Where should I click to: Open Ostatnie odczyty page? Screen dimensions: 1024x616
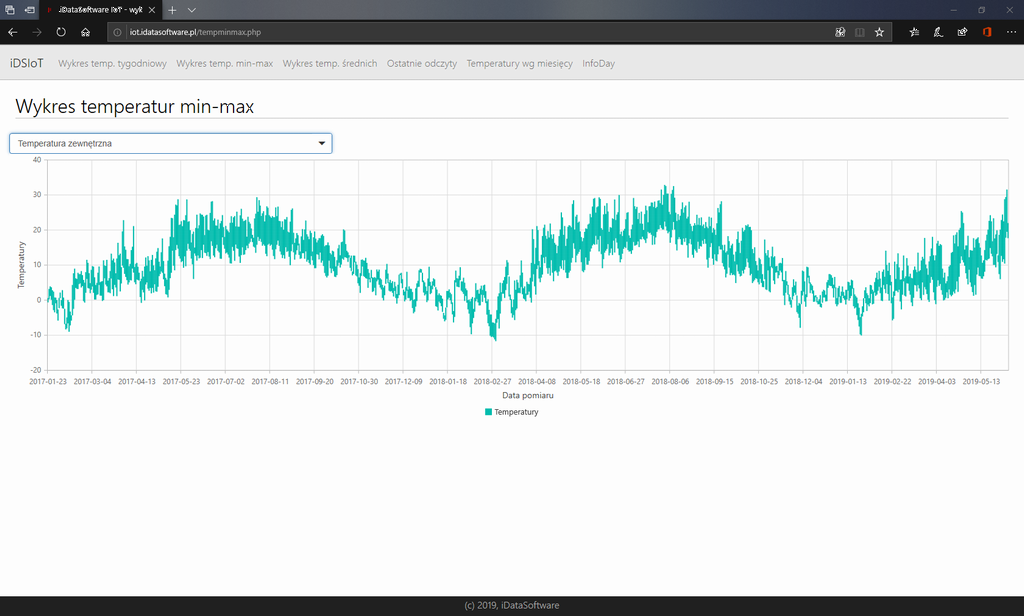(422, 63)
